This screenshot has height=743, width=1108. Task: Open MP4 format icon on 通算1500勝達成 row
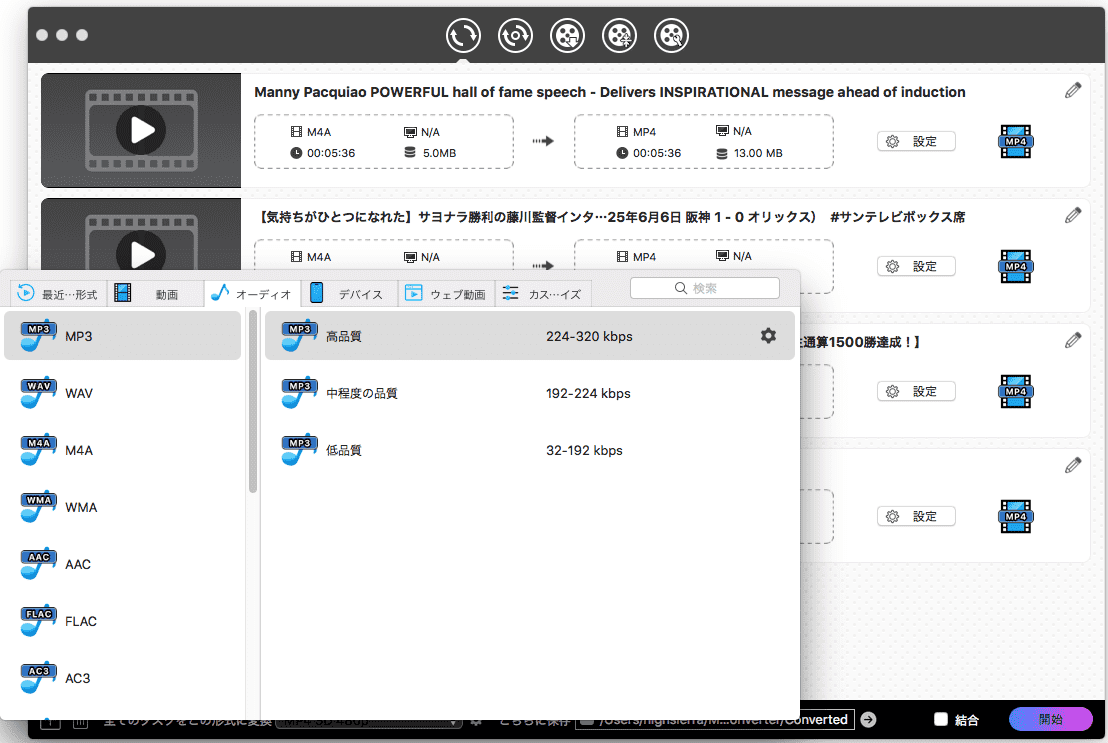pyautogui.click(x=1015, y=392)
